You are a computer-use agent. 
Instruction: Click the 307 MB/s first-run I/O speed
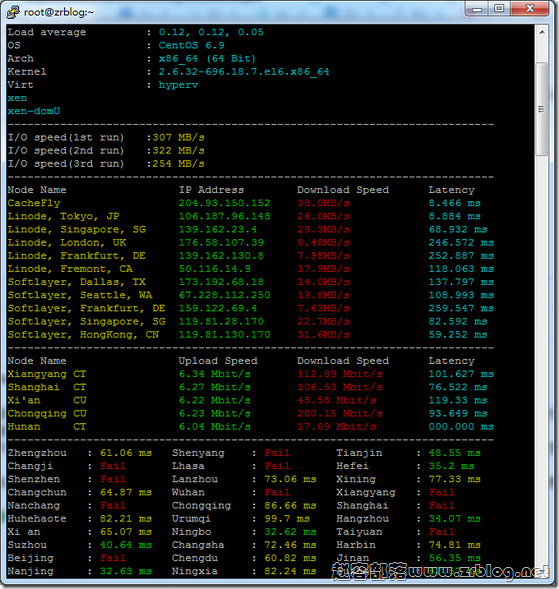pos(178,137)
